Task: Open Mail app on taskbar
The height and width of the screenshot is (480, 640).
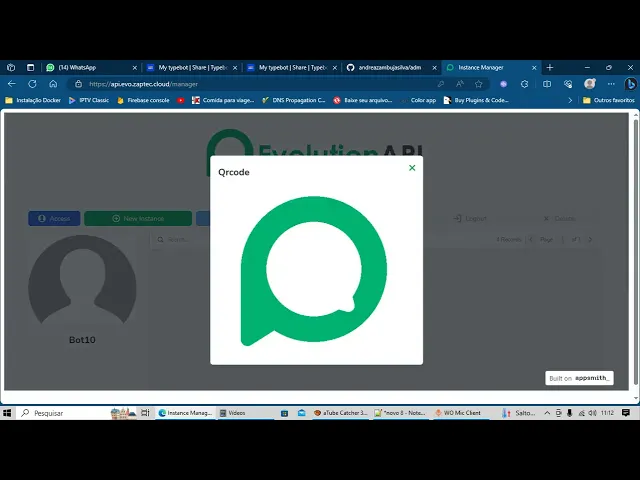Action: click(302, 413)
